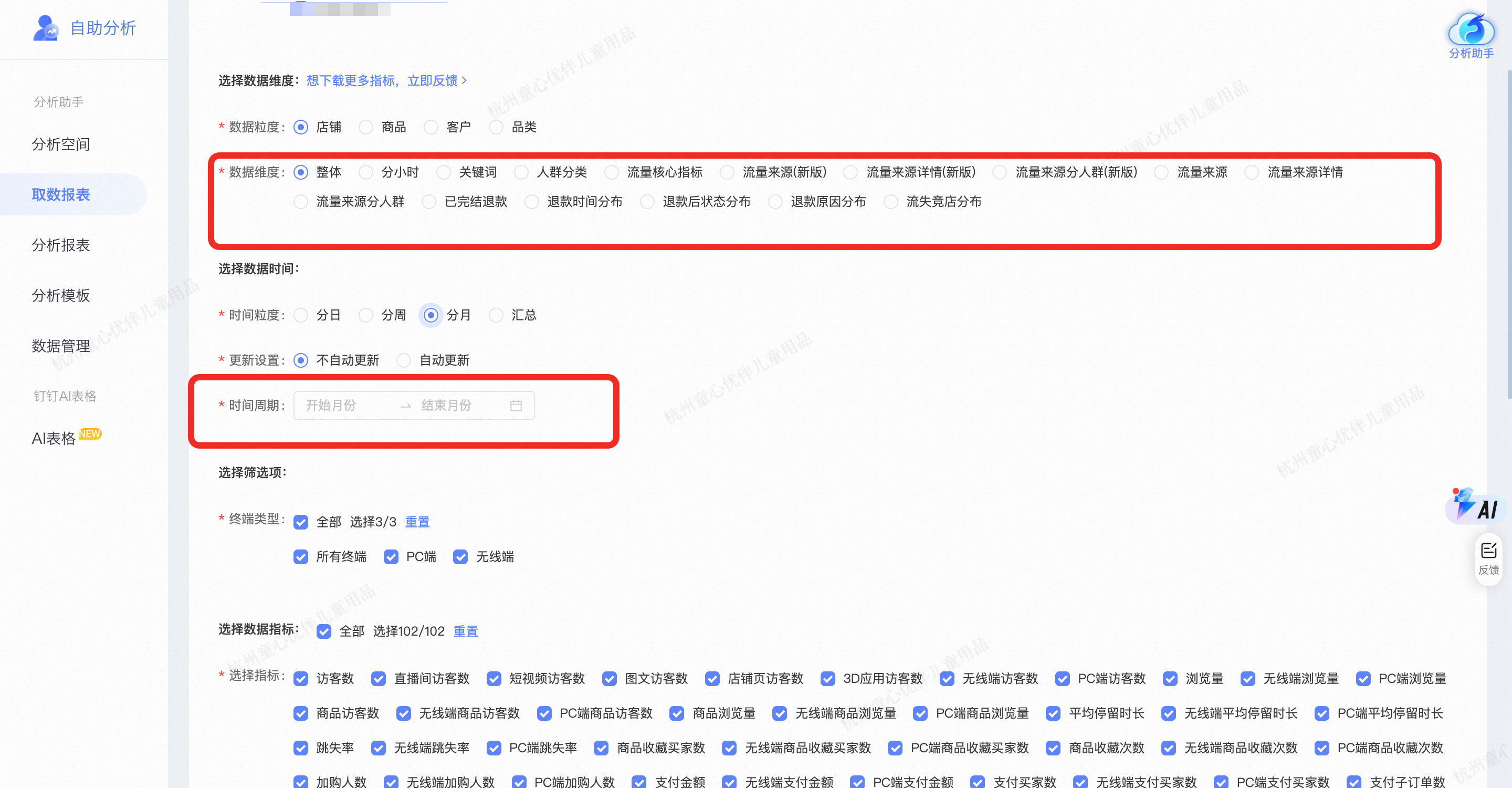Uncheck 图文访客数 metric checkbox
This screenshot has width=1512, height=788.
[610, 679]
